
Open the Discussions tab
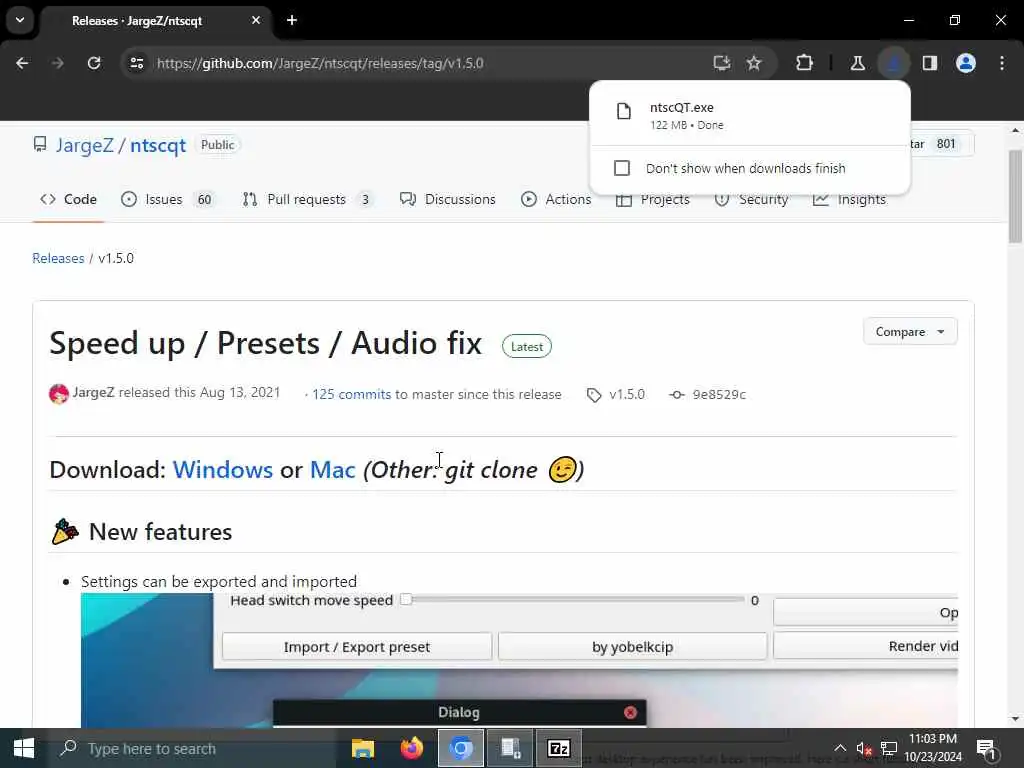point(448,199)
